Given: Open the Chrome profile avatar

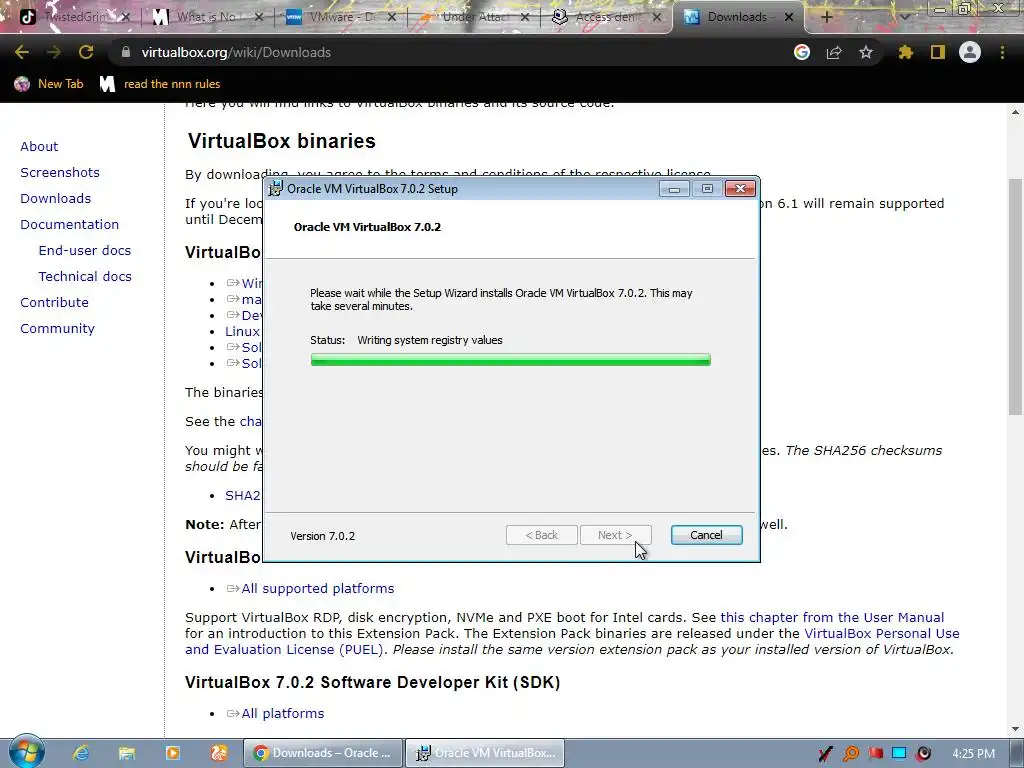Looking at the screenshot, I should coord(970,52).
